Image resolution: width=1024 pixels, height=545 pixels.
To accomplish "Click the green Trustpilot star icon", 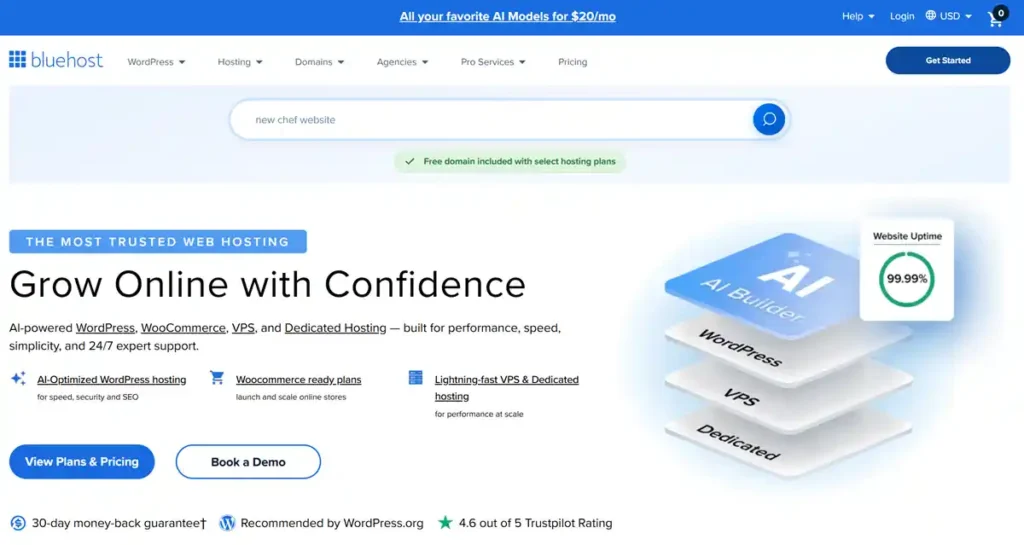I will coord(445,522).
